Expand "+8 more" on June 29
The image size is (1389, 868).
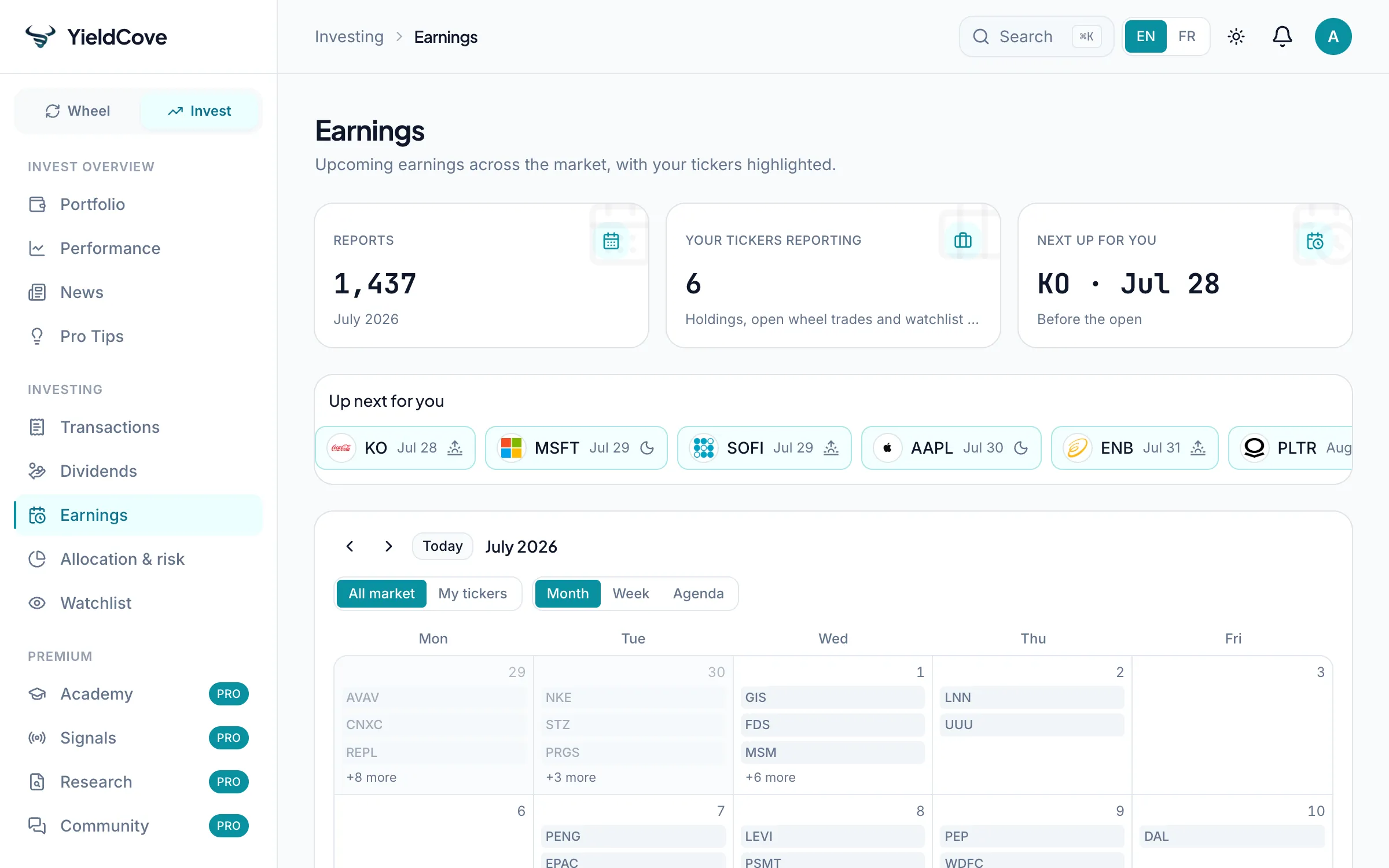pos(371,777)
